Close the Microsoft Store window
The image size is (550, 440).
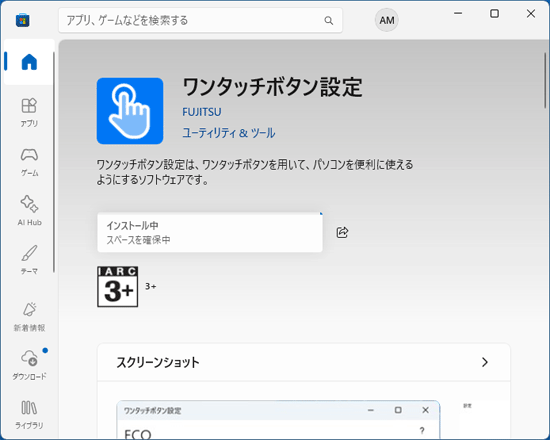[531, 13]
